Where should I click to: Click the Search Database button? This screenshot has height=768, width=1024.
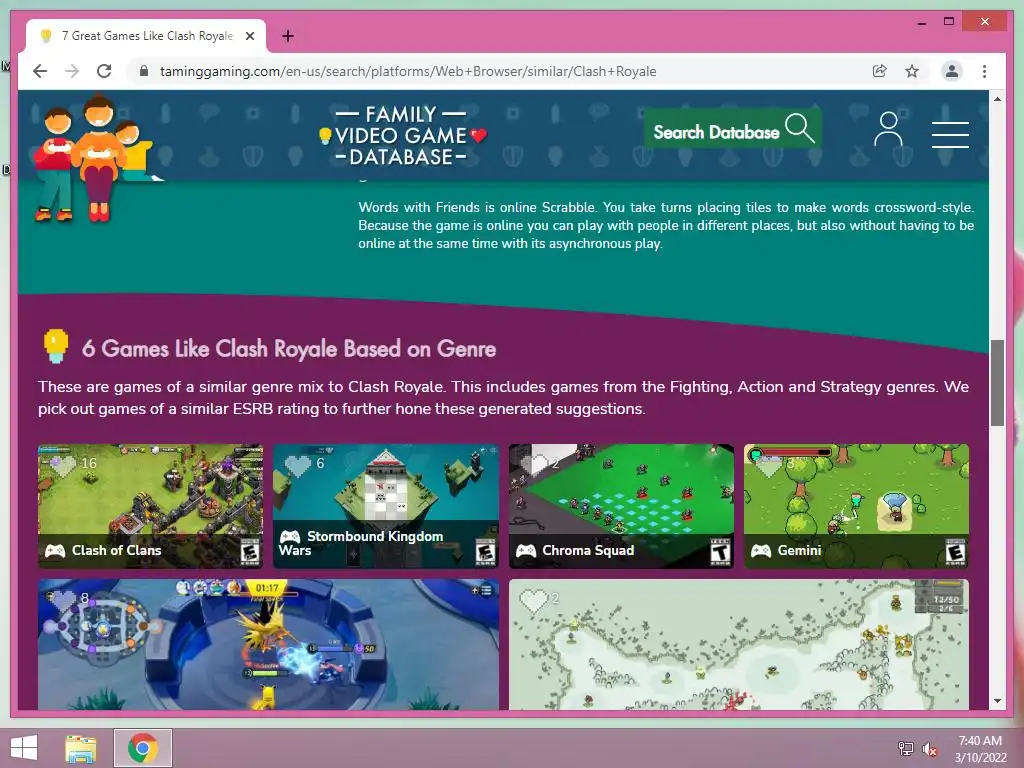tap(733, 129)
